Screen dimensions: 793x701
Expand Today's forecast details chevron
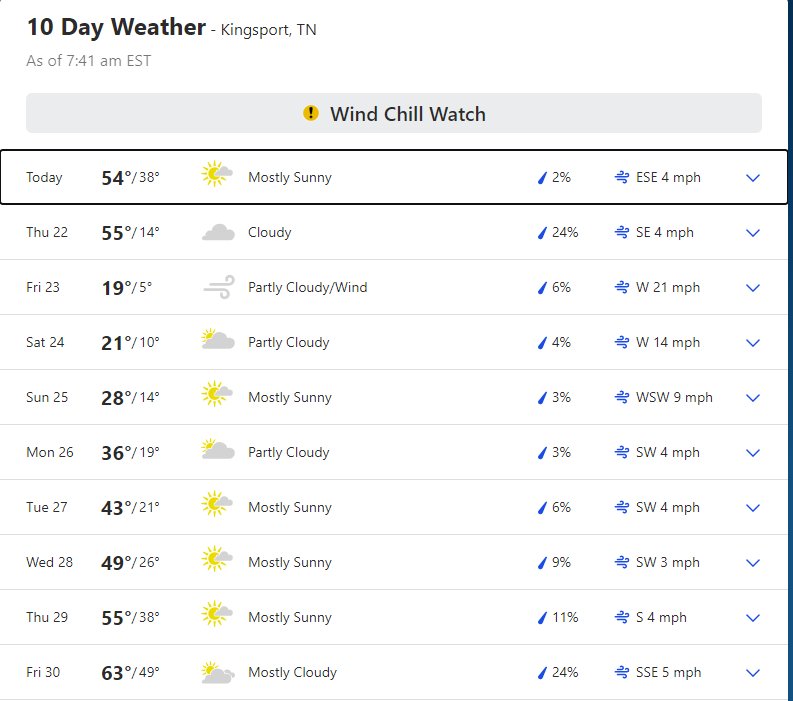753,178
